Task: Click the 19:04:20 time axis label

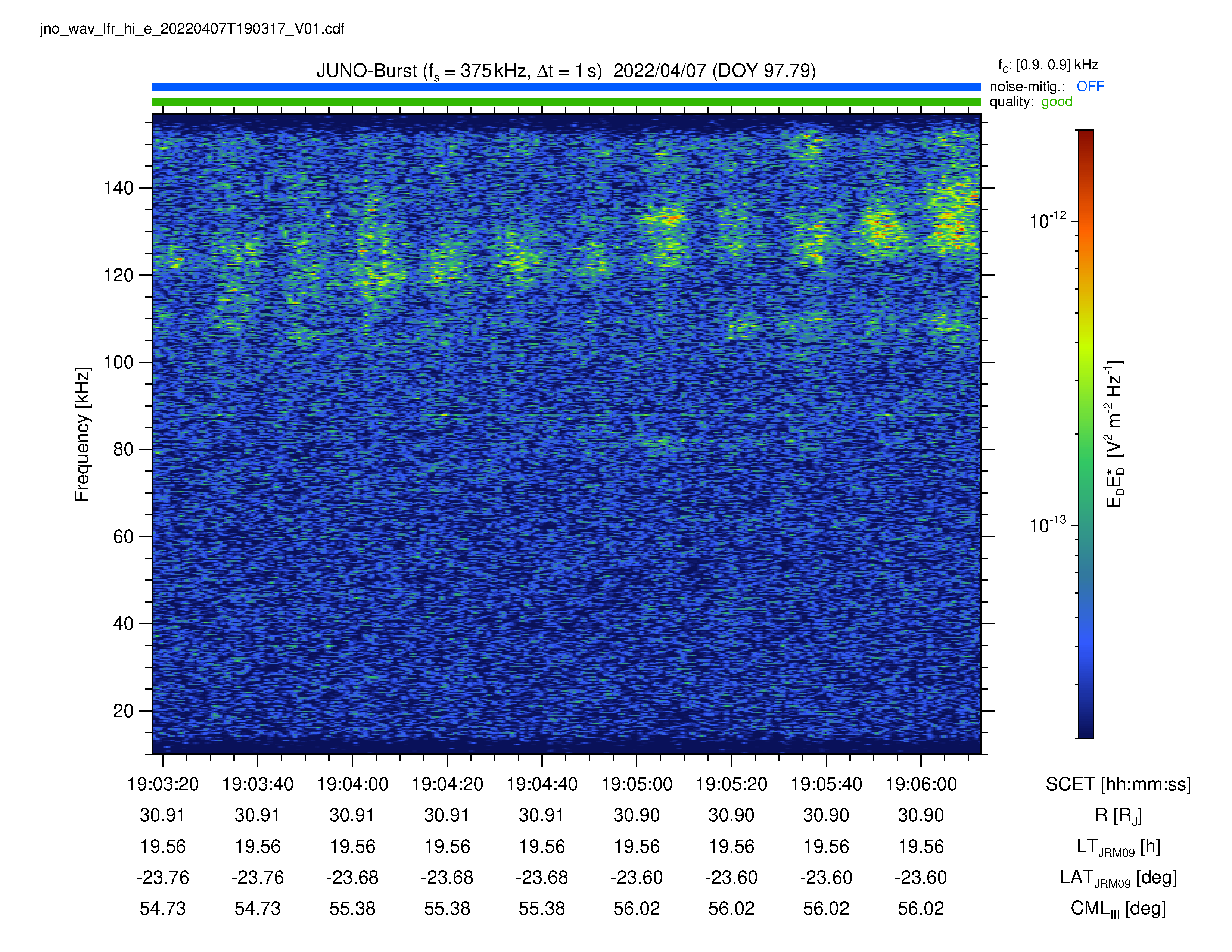Action: [x=447, y=784]
